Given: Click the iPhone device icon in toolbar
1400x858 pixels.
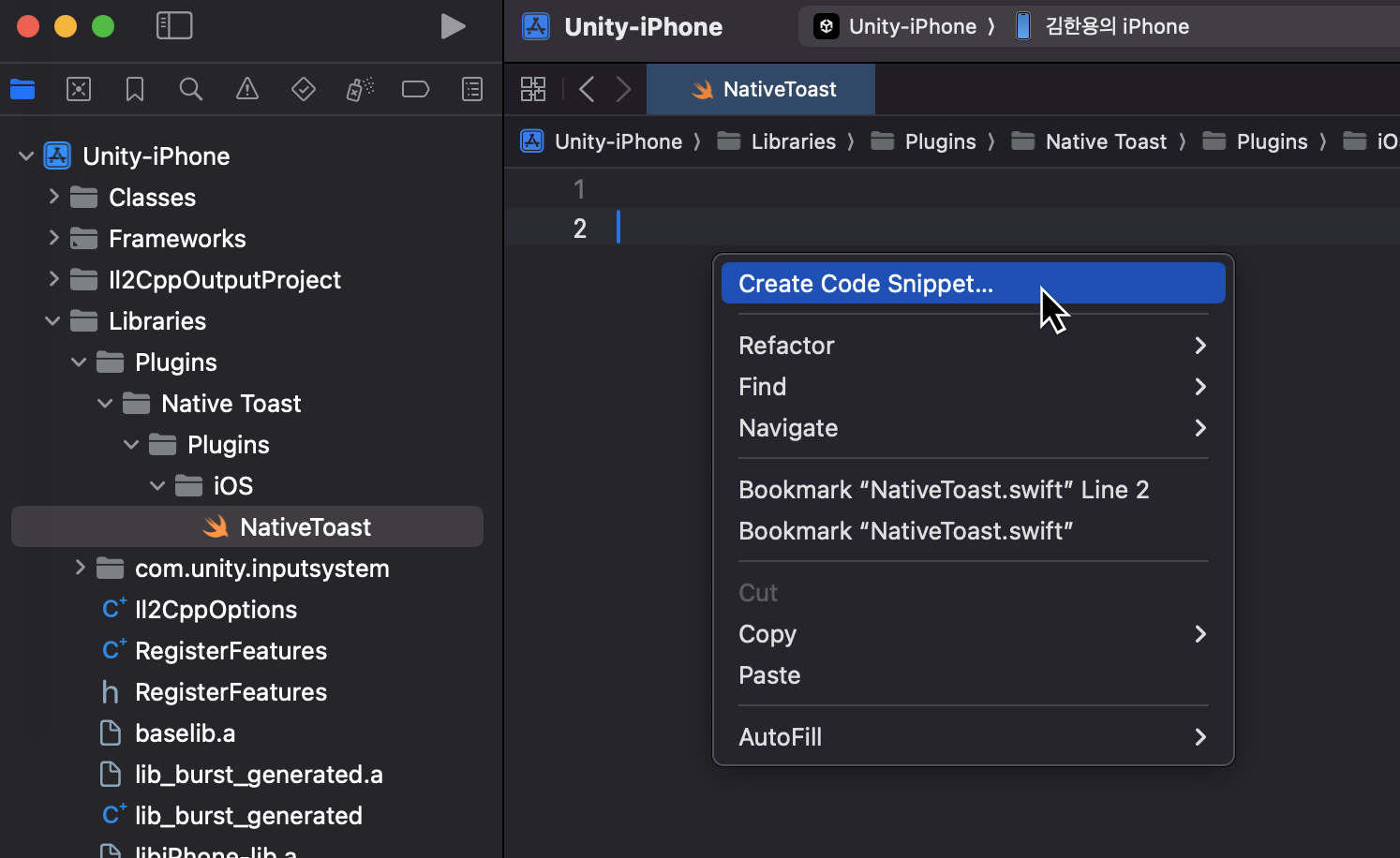Looking at the screenshot, I should [x=1023, y=26].
